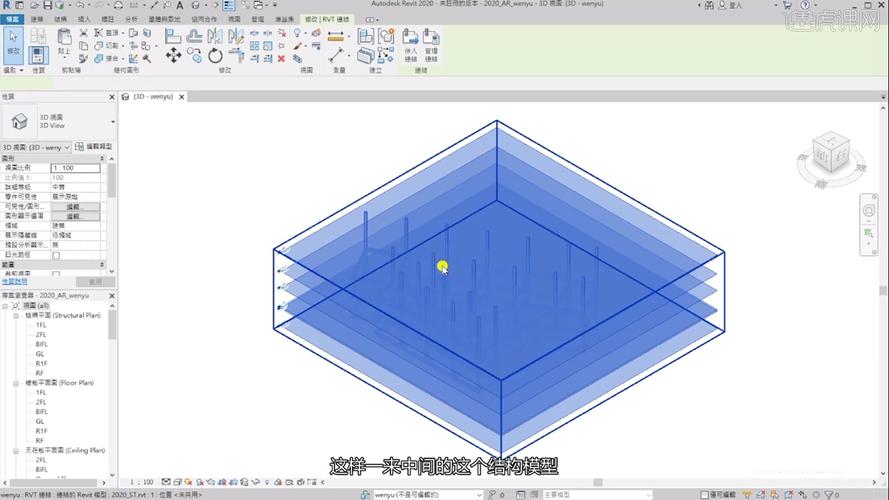Screen dimensions: 889x500
Task: Select the Modify arrow tool
Action: click(x=14, y=44)
